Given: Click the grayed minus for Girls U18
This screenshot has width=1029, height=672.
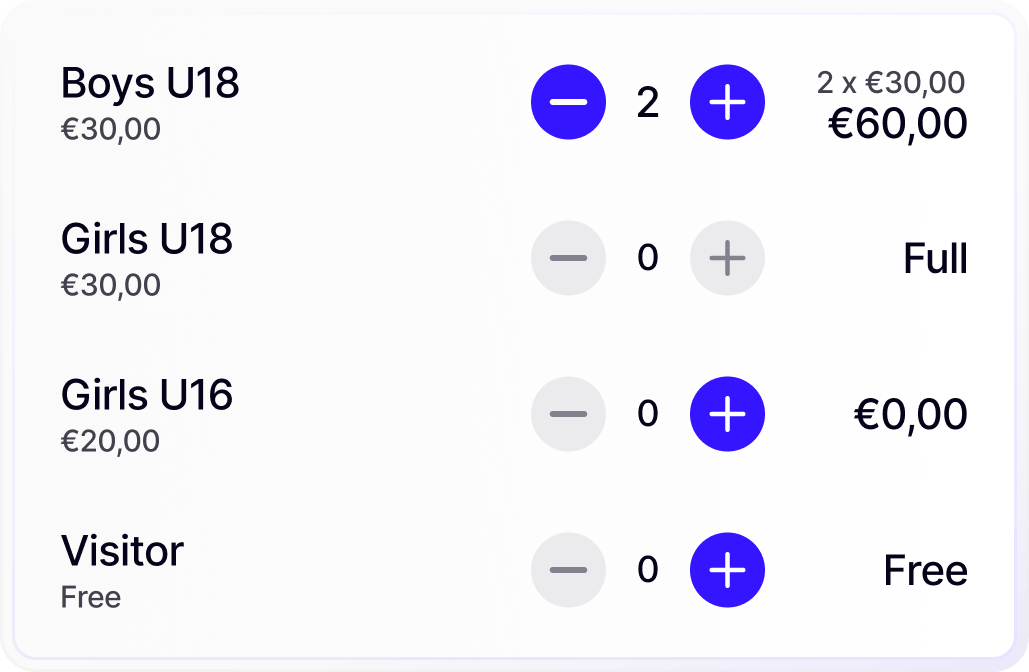Looking at the screenshot, I should 568,258.
